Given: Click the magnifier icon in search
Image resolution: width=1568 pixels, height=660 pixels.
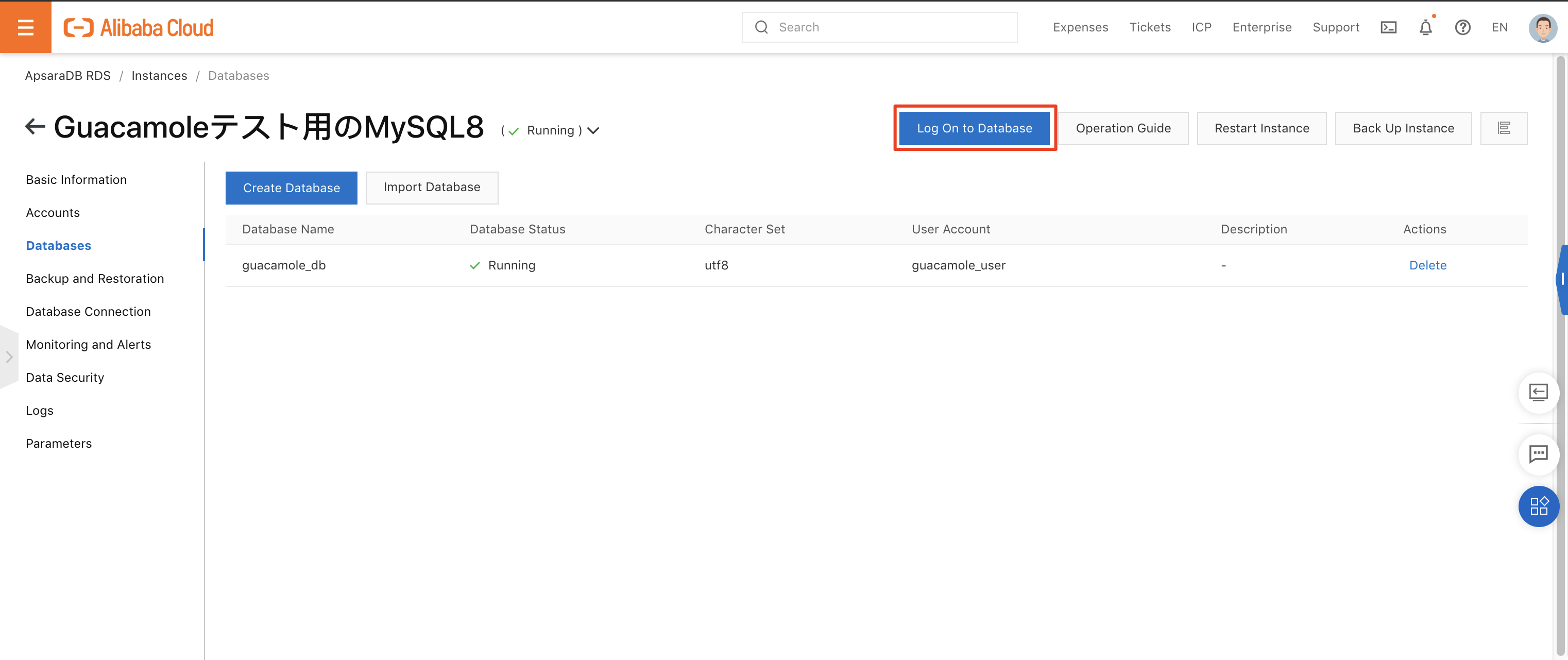Looking at the screenshot, I should [761, 27].
